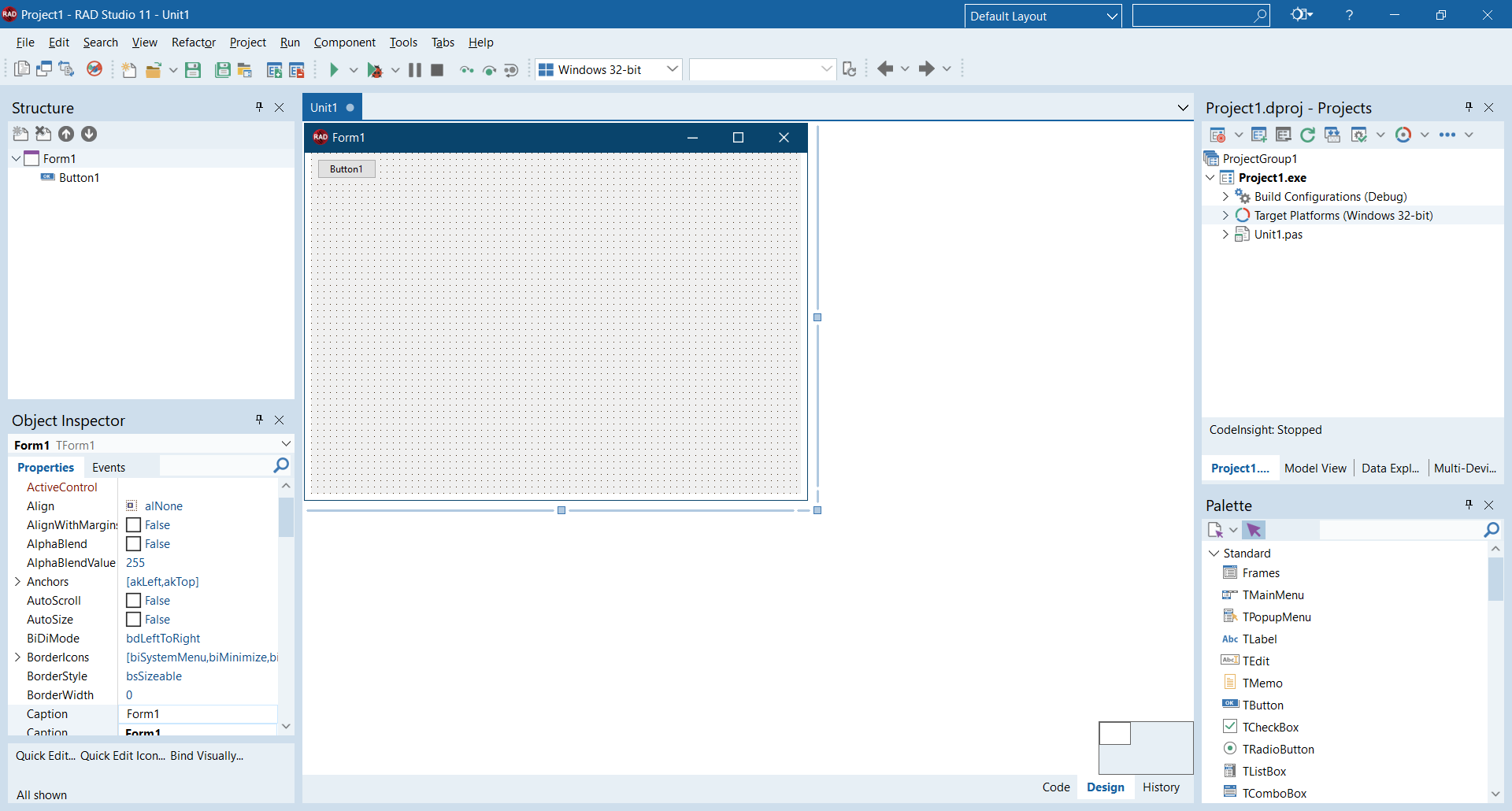Click the Browse Forward arrow
The width and height of the screenshot is (1512, 811).
click(927, 69)
